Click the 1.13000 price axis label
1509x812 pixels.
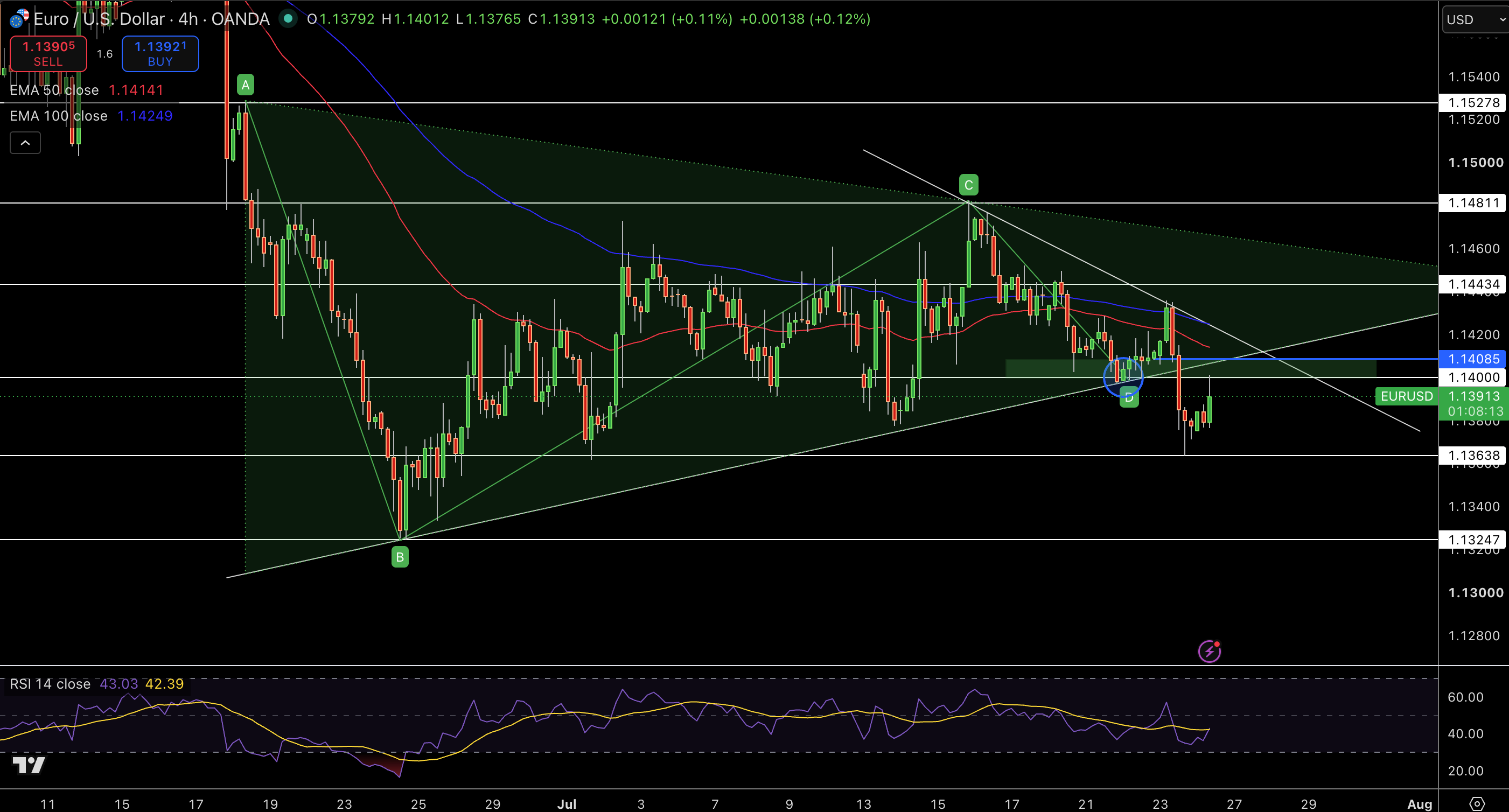(1475, 592)
